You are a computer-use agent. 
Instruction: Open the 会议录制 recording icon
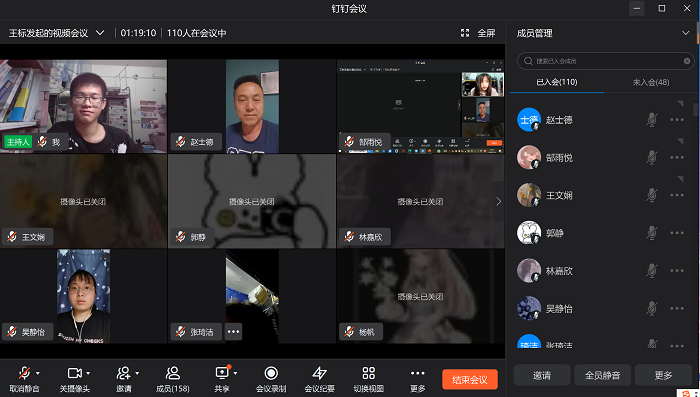click(x=271, y=373)
